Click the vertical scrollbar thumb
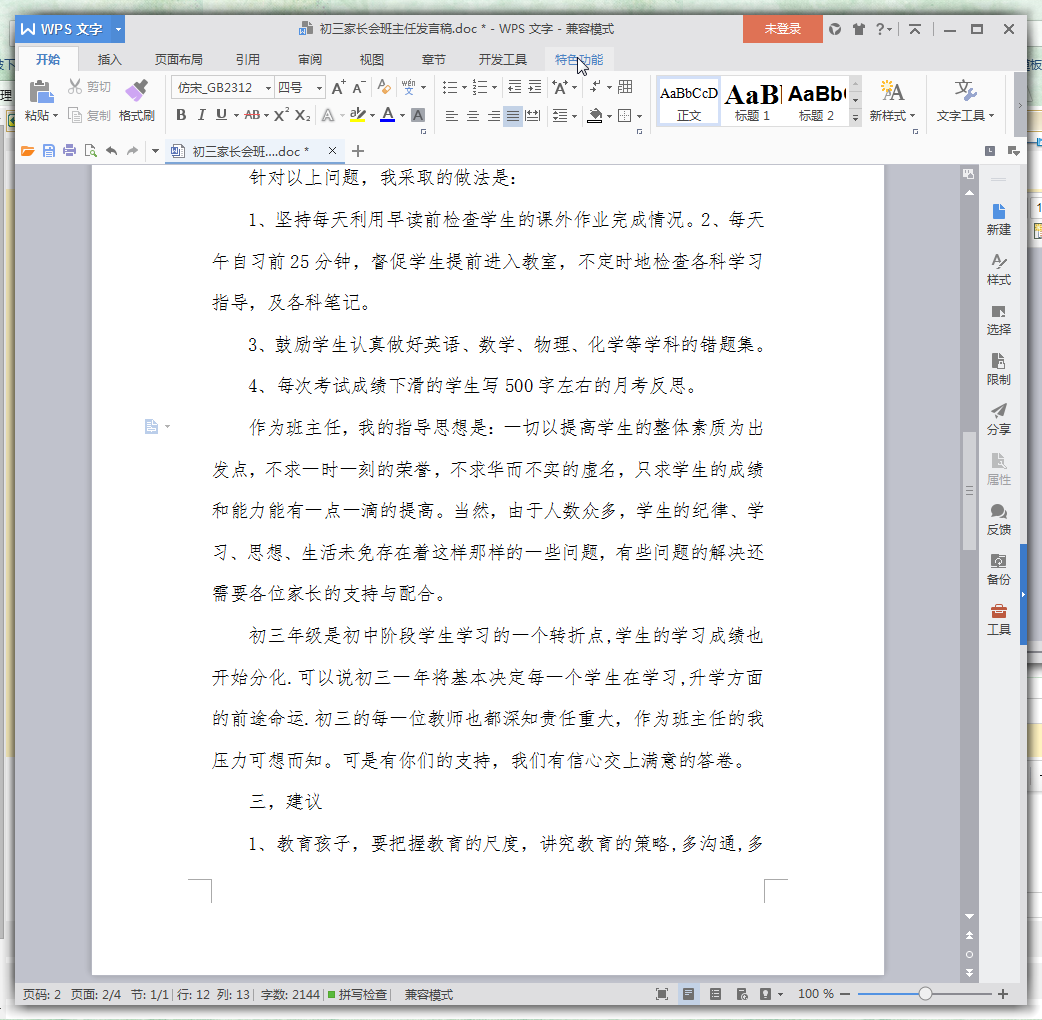1042x1020 pixels. click(969, 491)
